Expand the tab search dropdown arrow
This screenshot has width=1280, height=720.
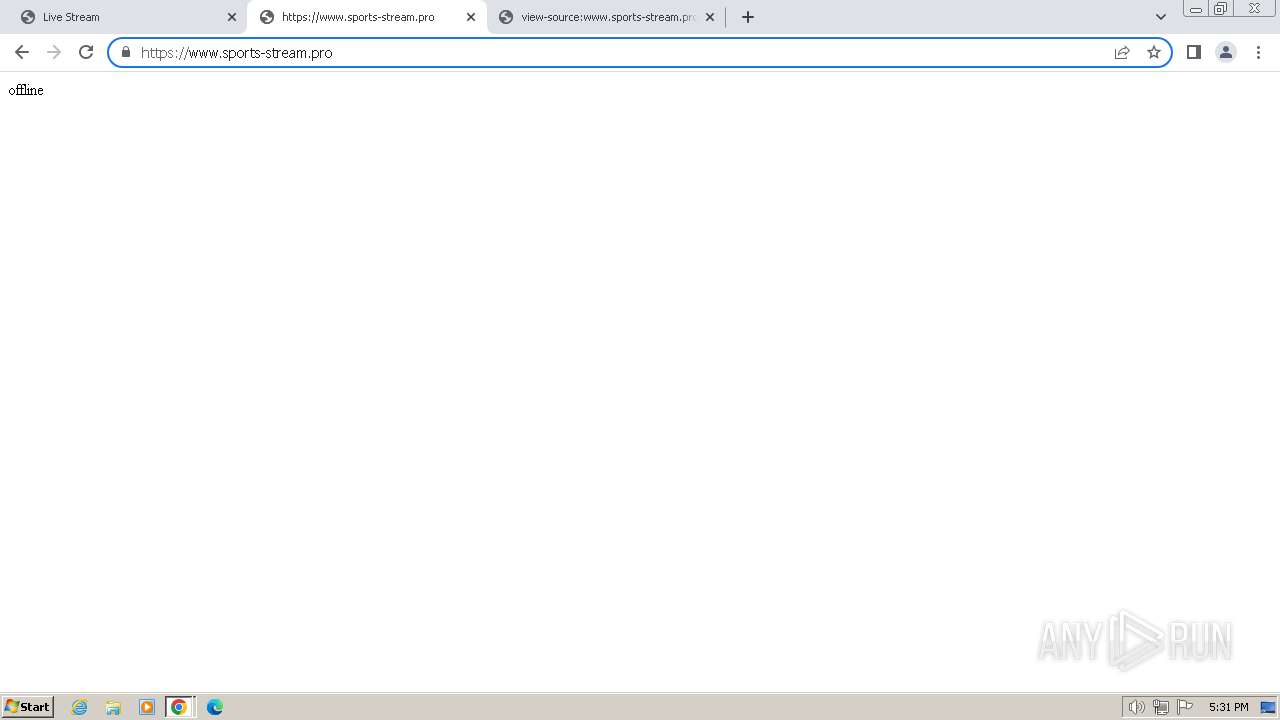point(1161,17)
